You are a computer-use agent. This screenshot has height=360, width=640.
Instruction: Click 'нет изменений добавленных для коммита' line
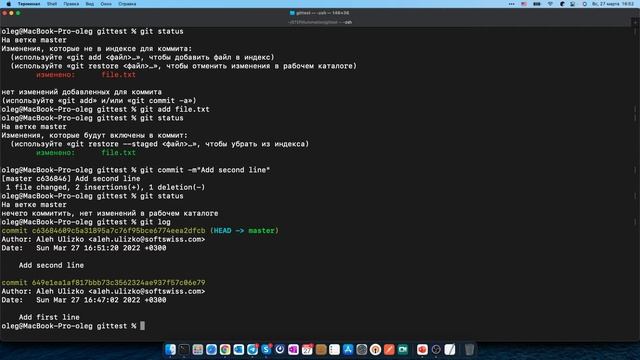(82, 92)
